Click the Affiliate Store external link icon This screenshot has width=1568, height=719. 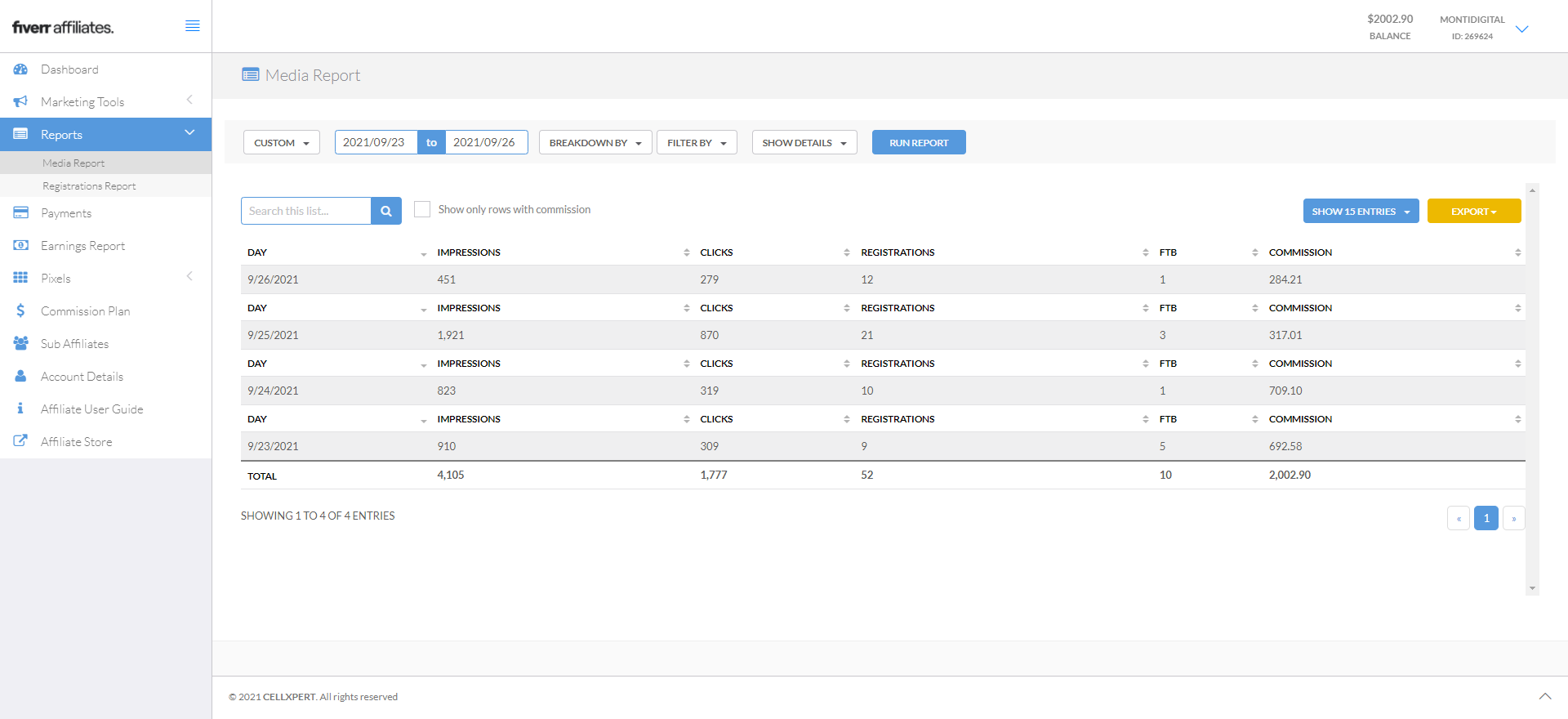[x=20, y=441]
